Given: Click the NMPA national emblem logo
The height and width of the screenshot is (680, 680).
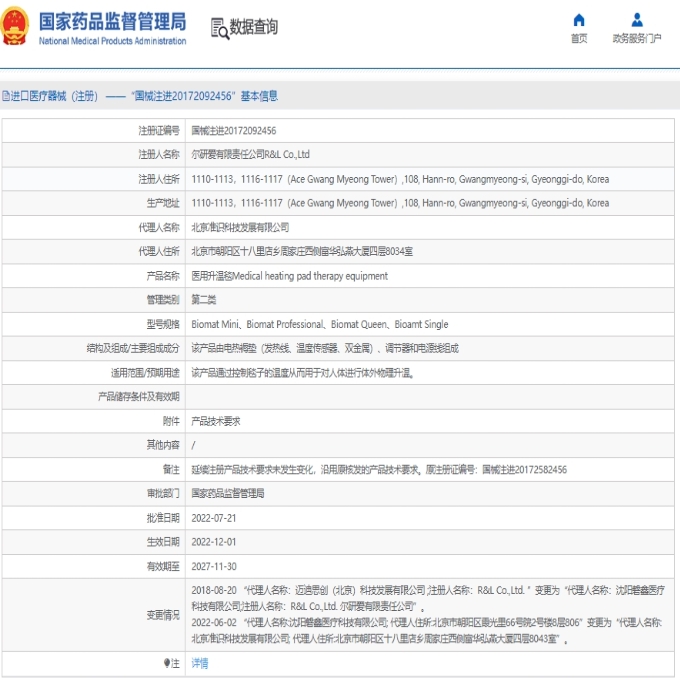Looking at the screenshot, I should point(16,28).
